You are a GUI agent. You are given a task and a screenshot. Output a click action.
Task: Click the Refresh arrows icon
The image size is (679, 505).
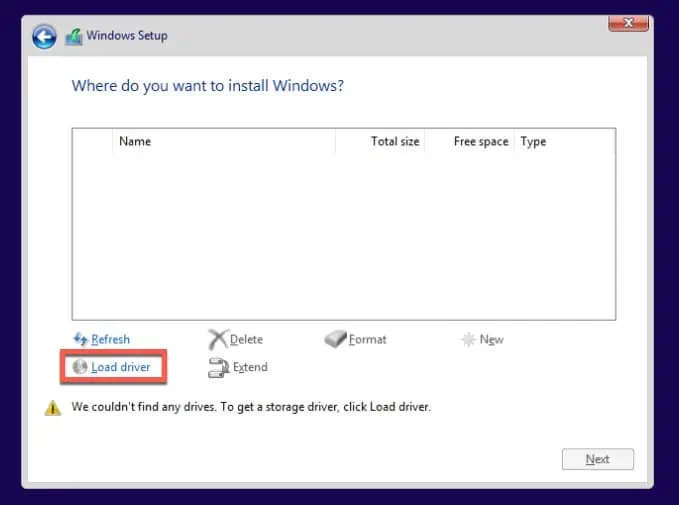[81, 339]
